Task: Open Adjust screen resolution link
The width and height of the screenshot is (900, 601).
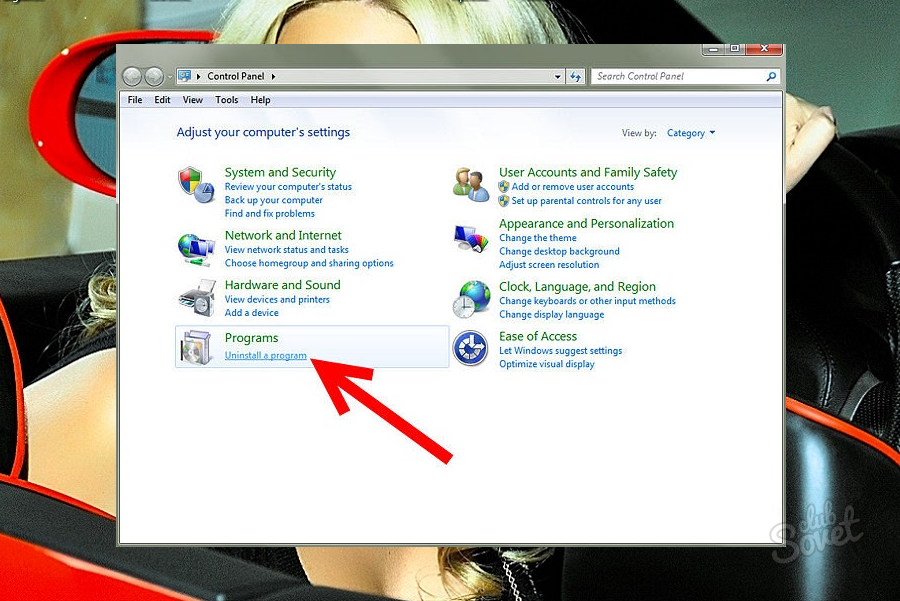Action: tap(549, 265)
